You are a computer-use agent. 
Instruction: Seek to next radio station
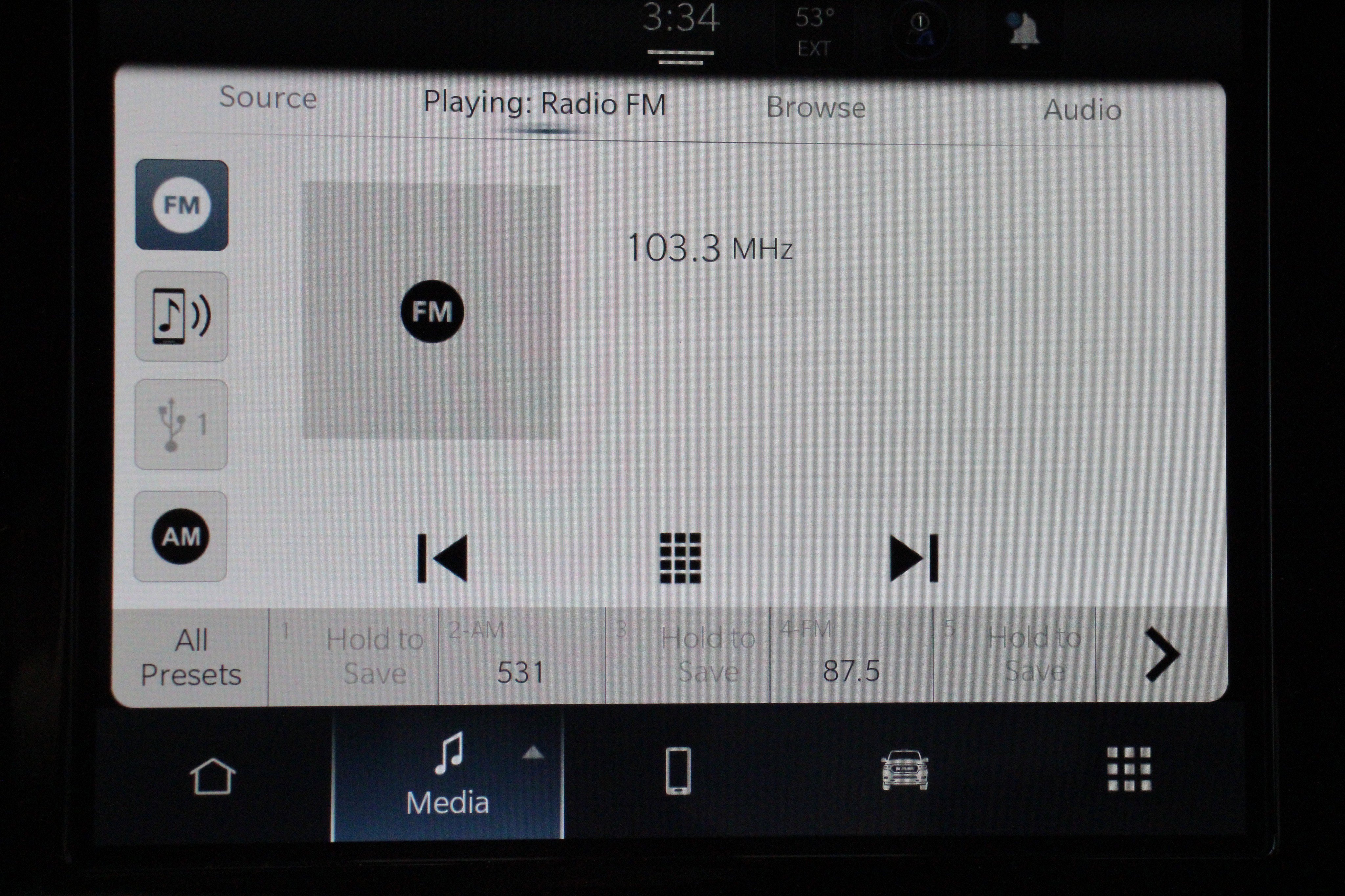point(914,558)
